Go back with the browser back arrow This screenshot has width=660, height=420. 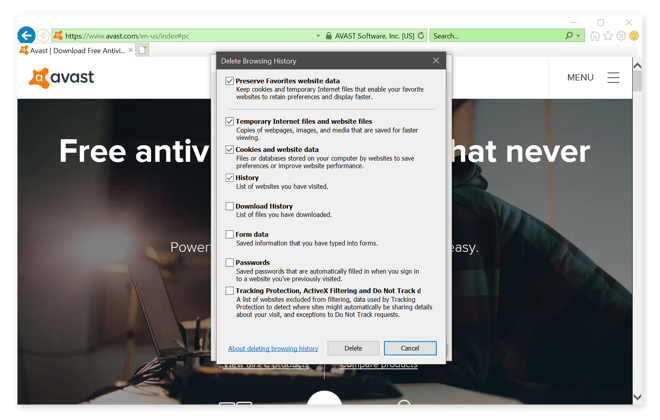click(x=27, y=35)
